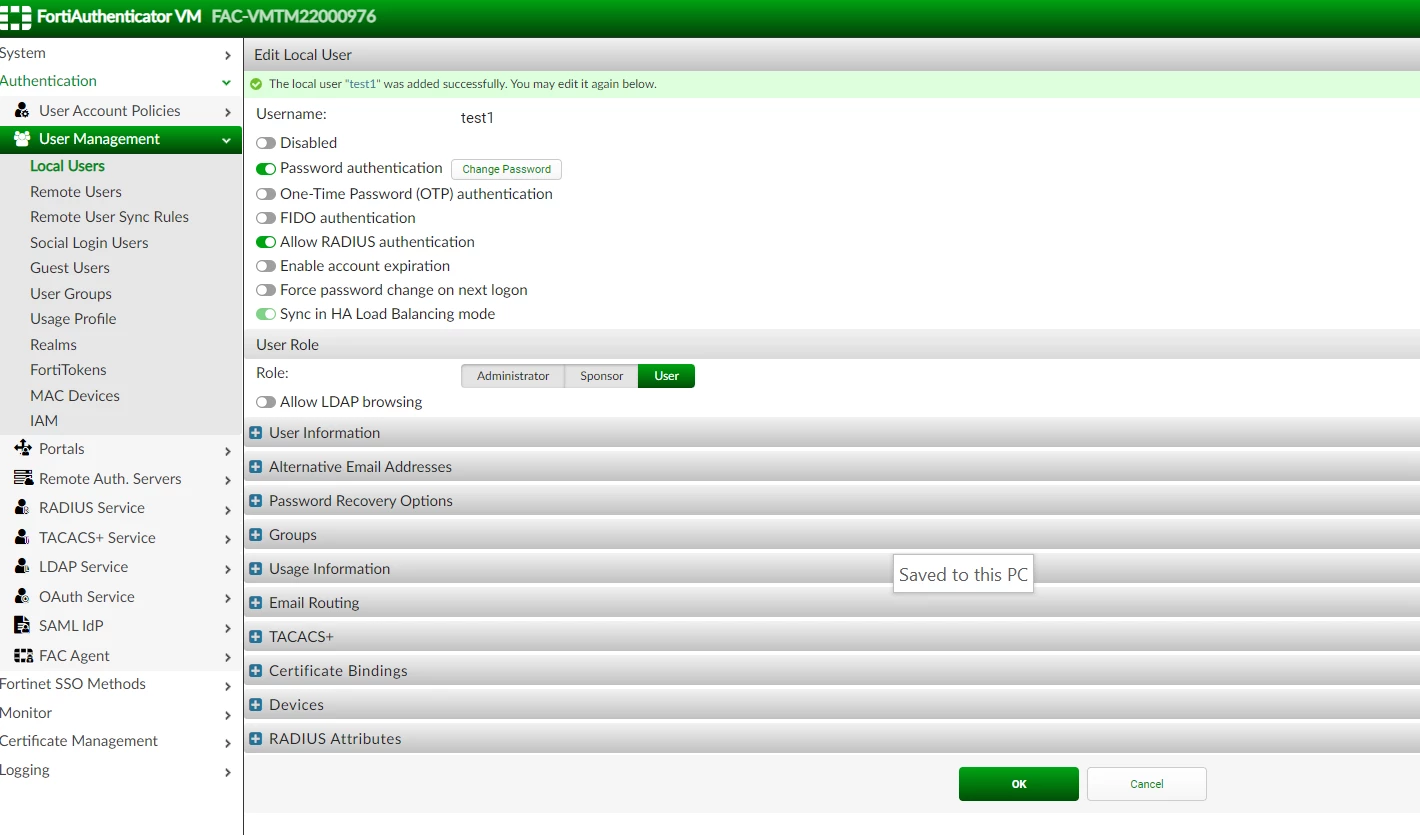Enable Allow LDAP browsing toggle

(266, 402)
